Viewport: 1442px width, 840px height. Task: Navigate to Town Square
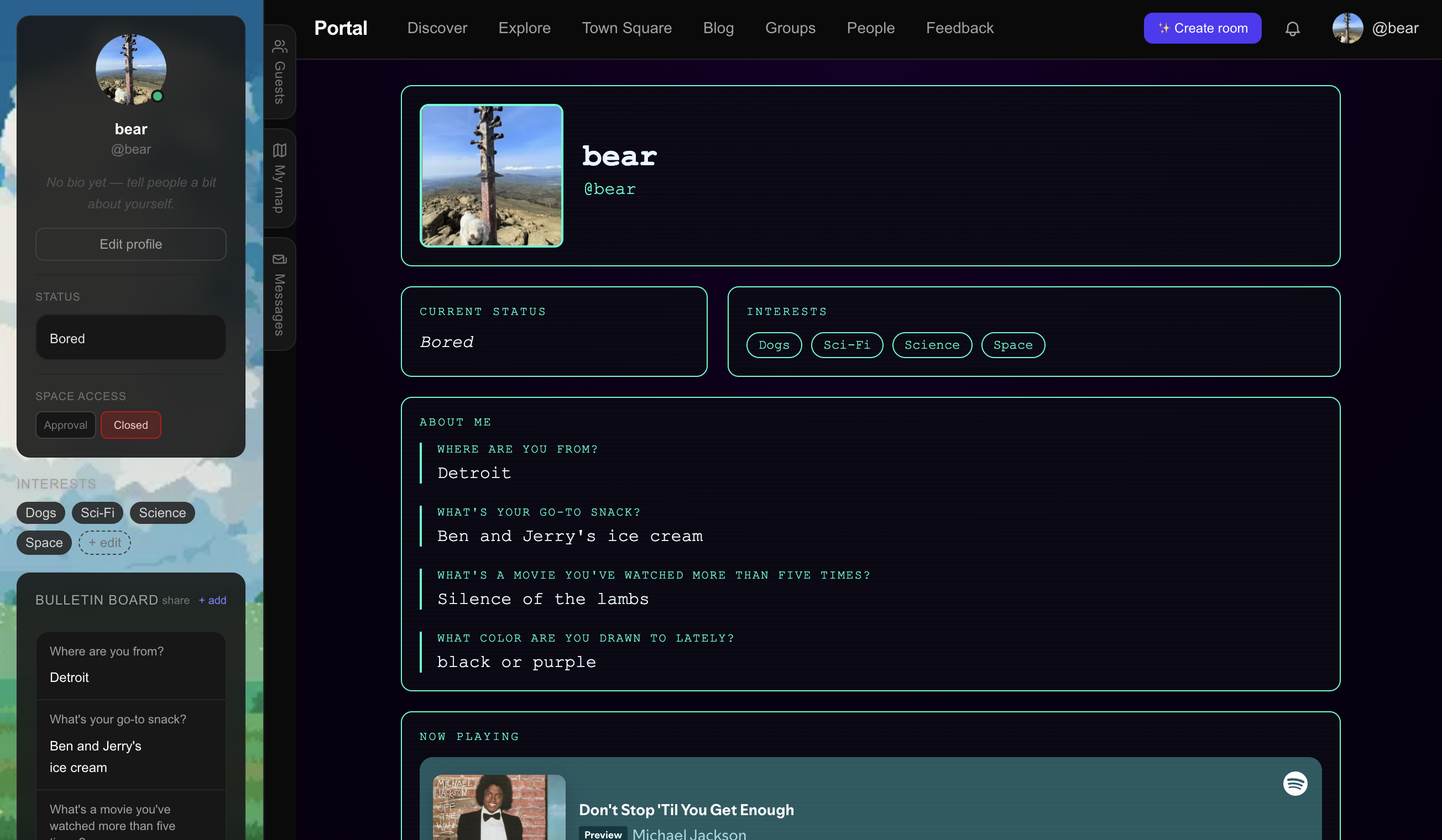626,28
